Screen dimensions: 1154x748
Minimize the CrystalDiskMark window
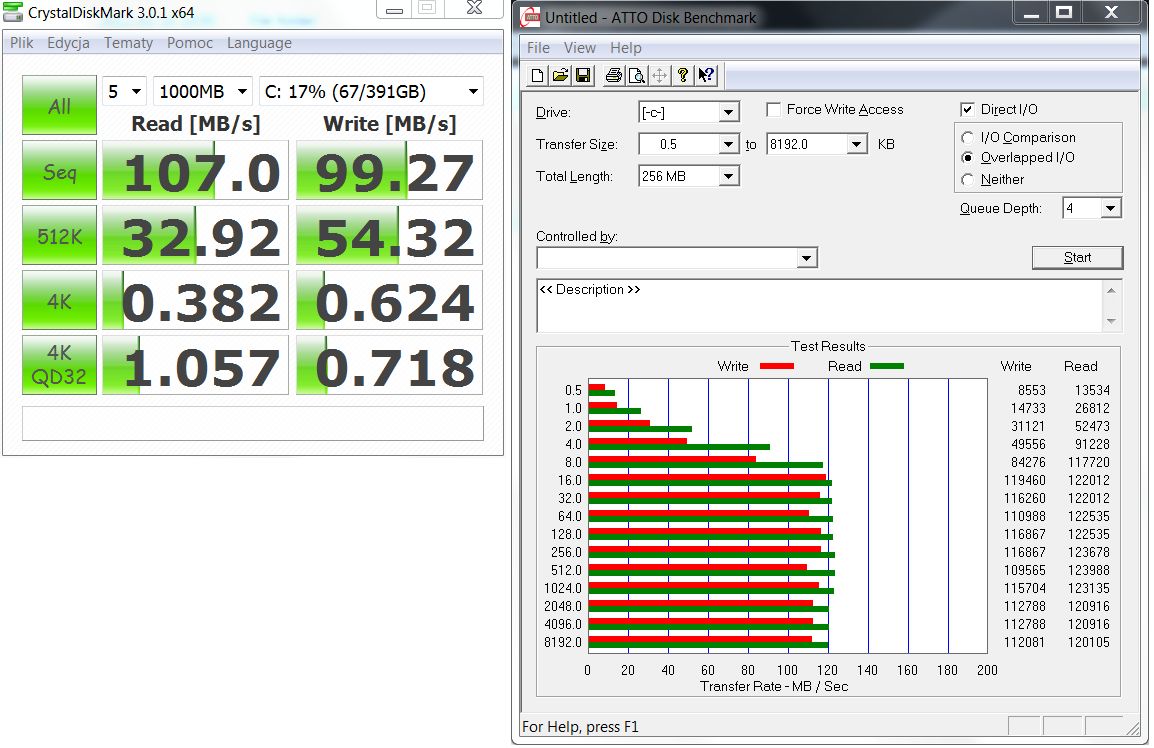(x=394, y=9)
